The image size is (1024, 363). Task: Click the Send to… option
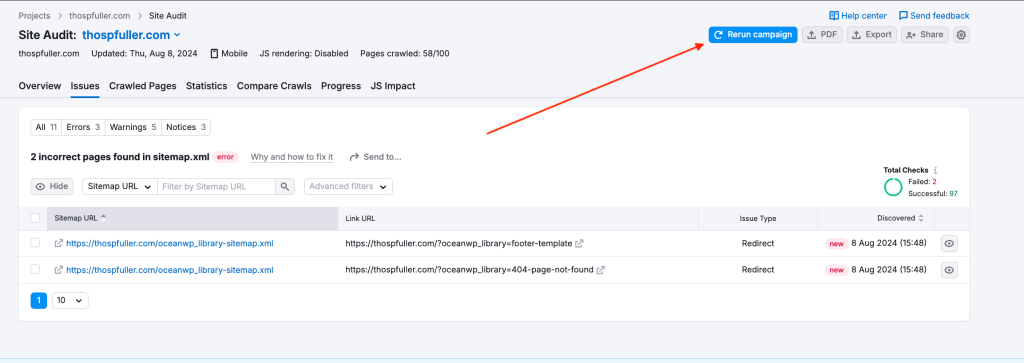[376, 157]
